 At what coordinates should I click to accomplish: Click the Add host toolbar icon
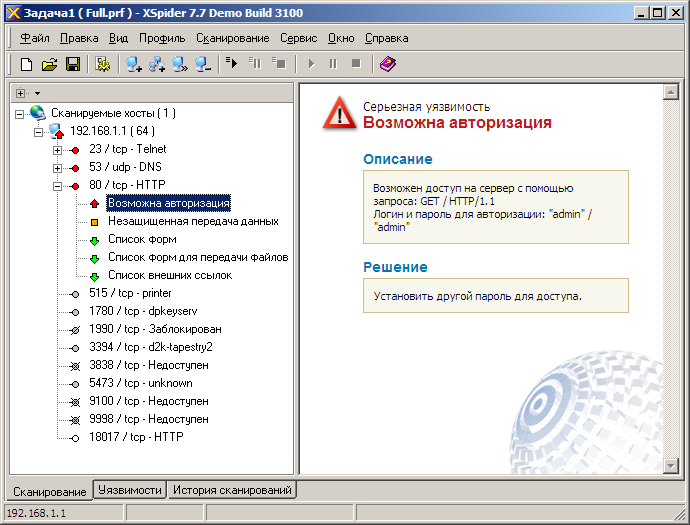[133, 64]
